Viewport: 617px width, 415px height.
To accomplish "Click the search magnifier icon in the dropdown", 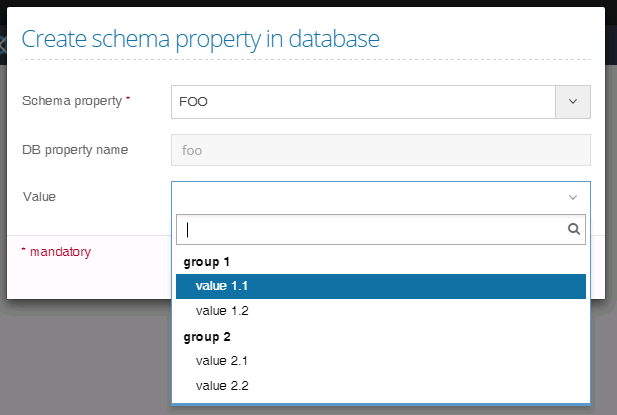I will pyautogui.click(x=574, y=229).
